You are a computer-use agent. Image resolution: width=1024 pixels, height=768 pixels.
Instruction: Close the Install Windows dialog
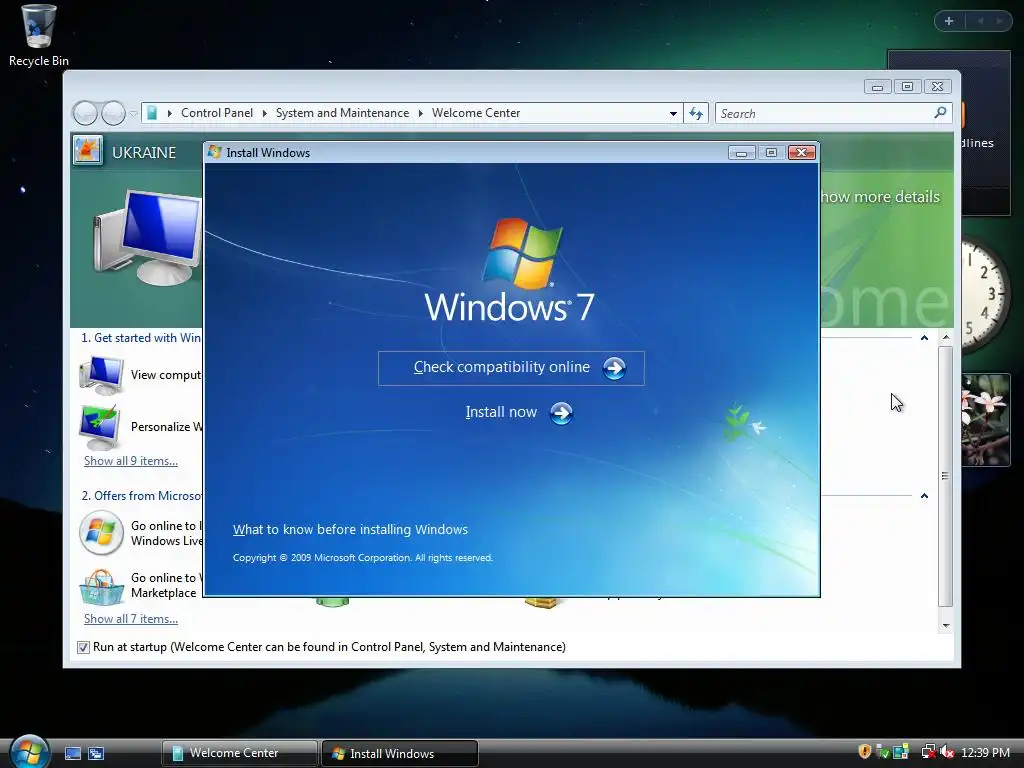pyautogui.click(x=801, y=152)
